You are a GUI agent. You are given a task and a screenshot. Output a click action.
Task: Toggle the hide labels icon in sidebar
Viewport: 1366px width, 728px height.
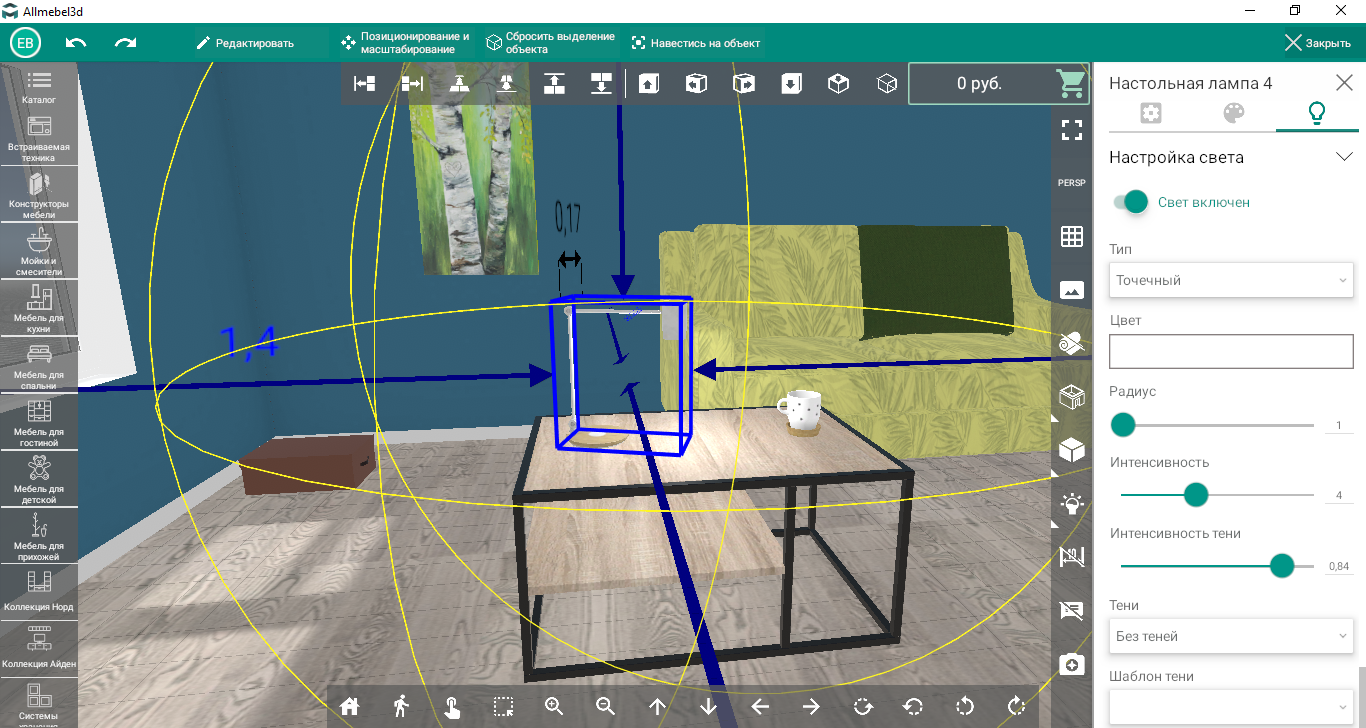(x=1072, y=610)
